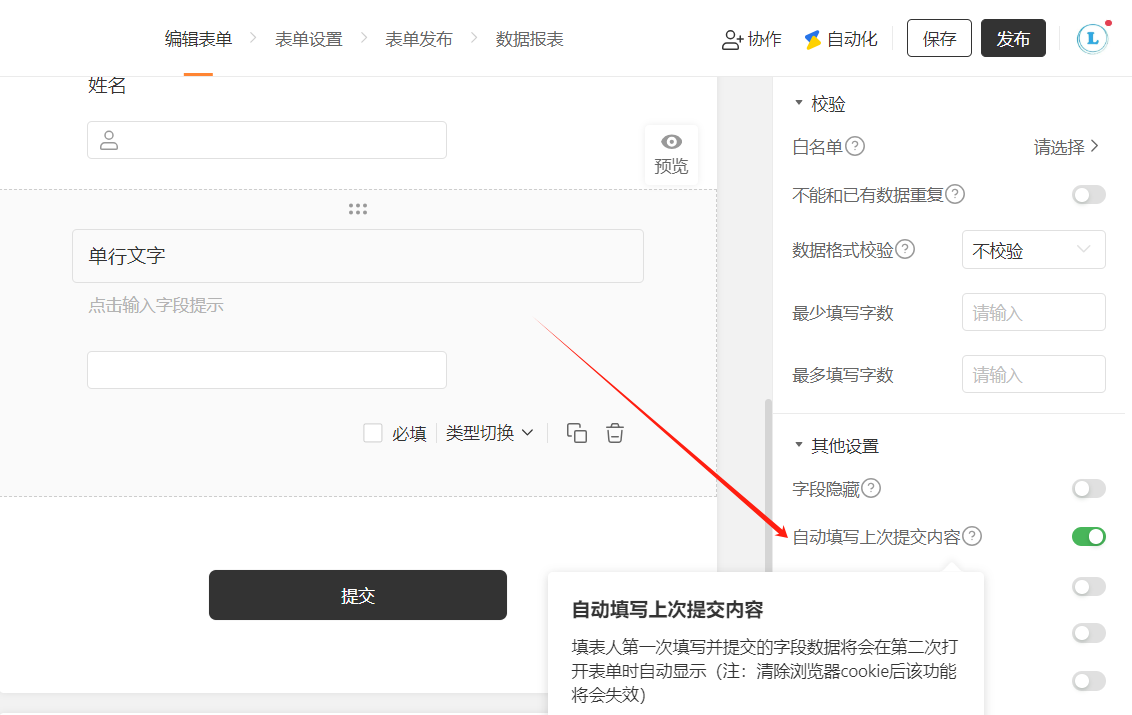Click the empty answer input below the hint
Viewport: 1132px width, 715px height.
(267, 370)
